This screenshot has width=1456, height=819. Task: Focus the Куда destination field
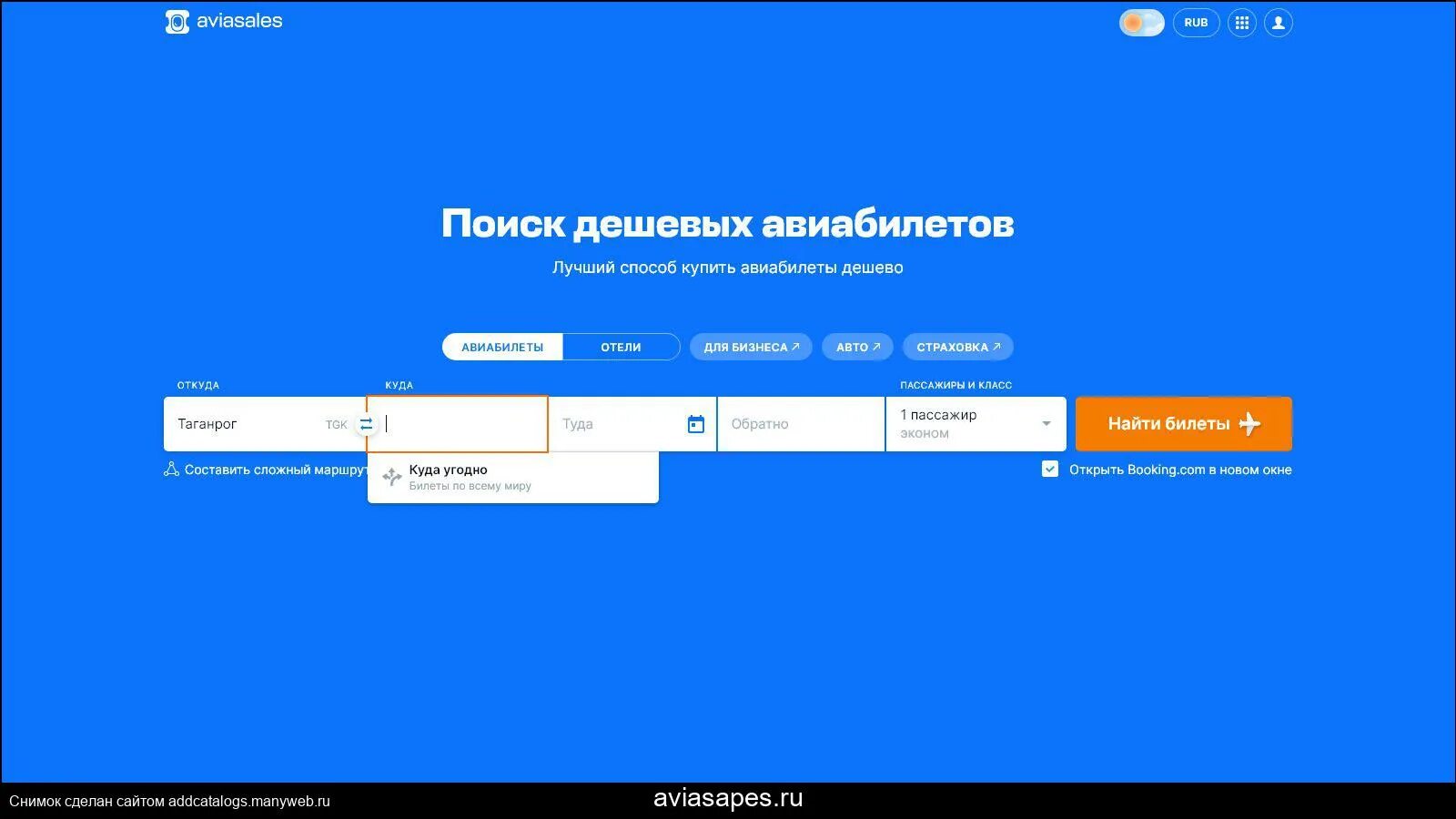(458, 424)
